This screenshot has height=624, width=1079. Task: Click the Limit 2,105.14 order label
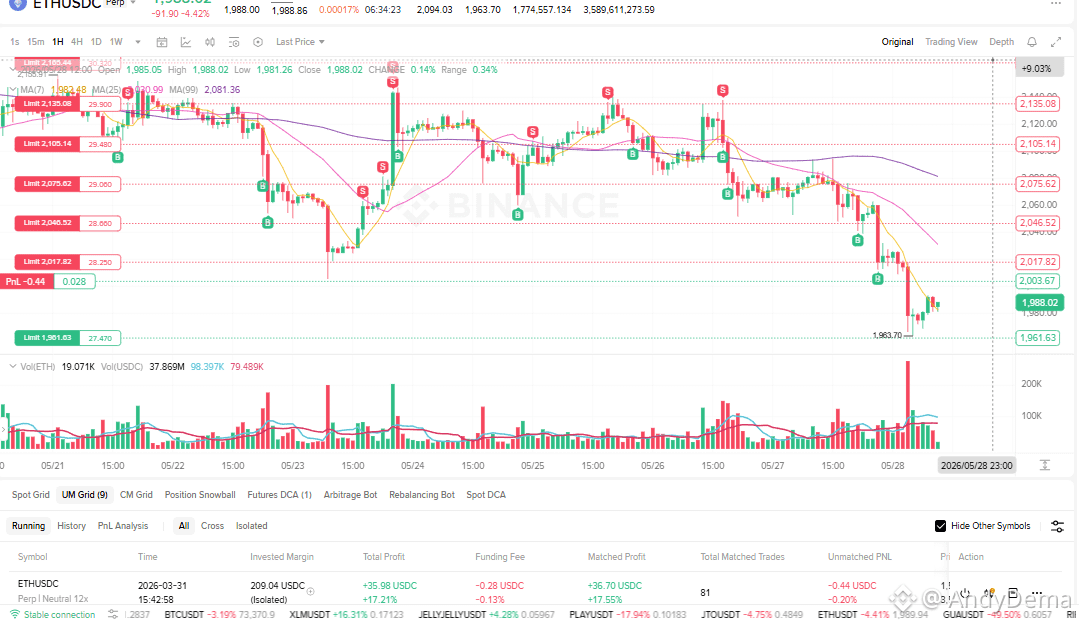tap(47, 144)
